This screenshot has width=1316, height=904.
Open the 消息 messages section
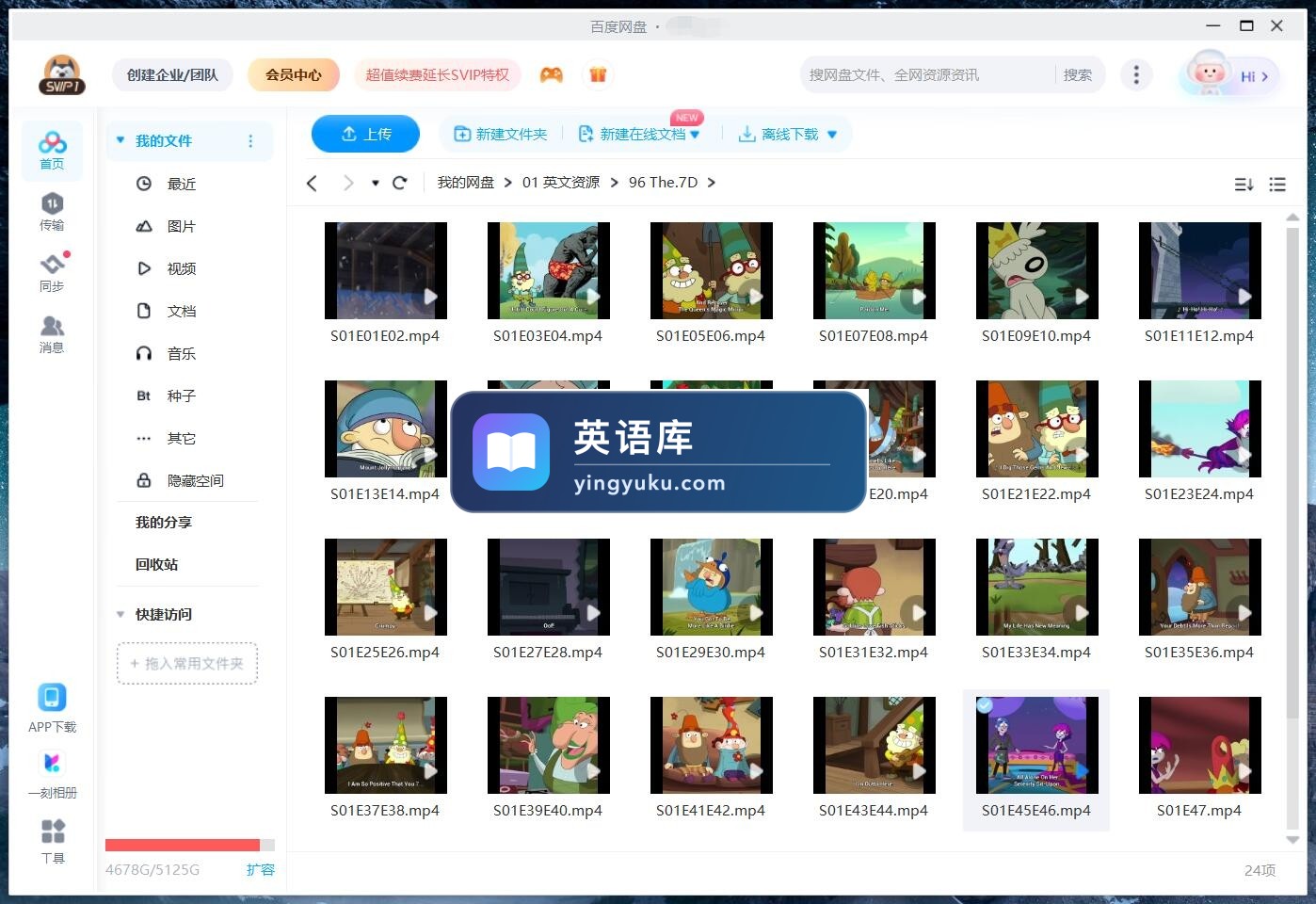click(x=52, y=334)
